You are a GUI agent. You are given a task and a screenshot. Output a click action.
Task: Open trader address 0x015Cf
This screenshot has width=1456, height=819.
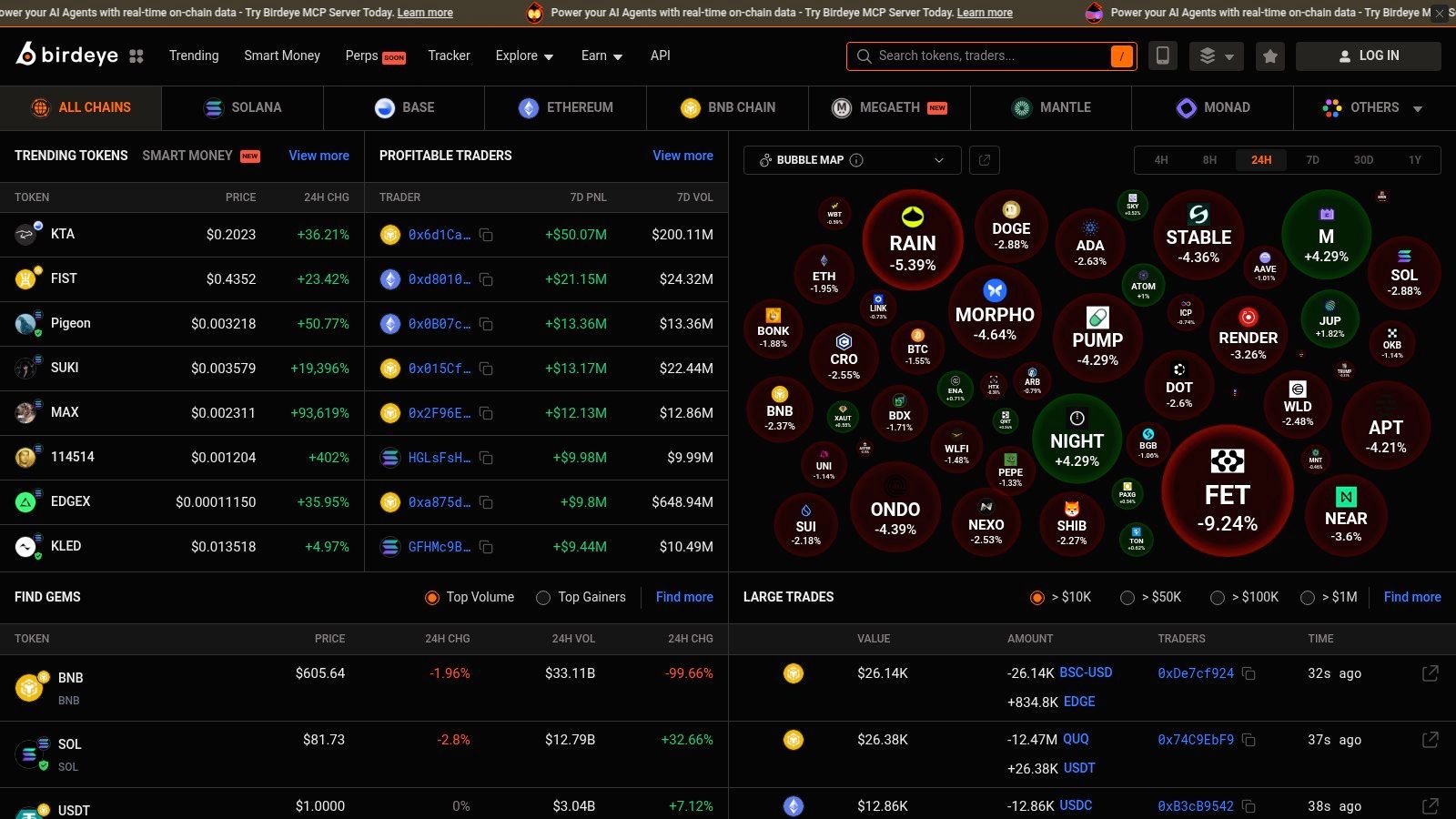click(x=439, y=369)
